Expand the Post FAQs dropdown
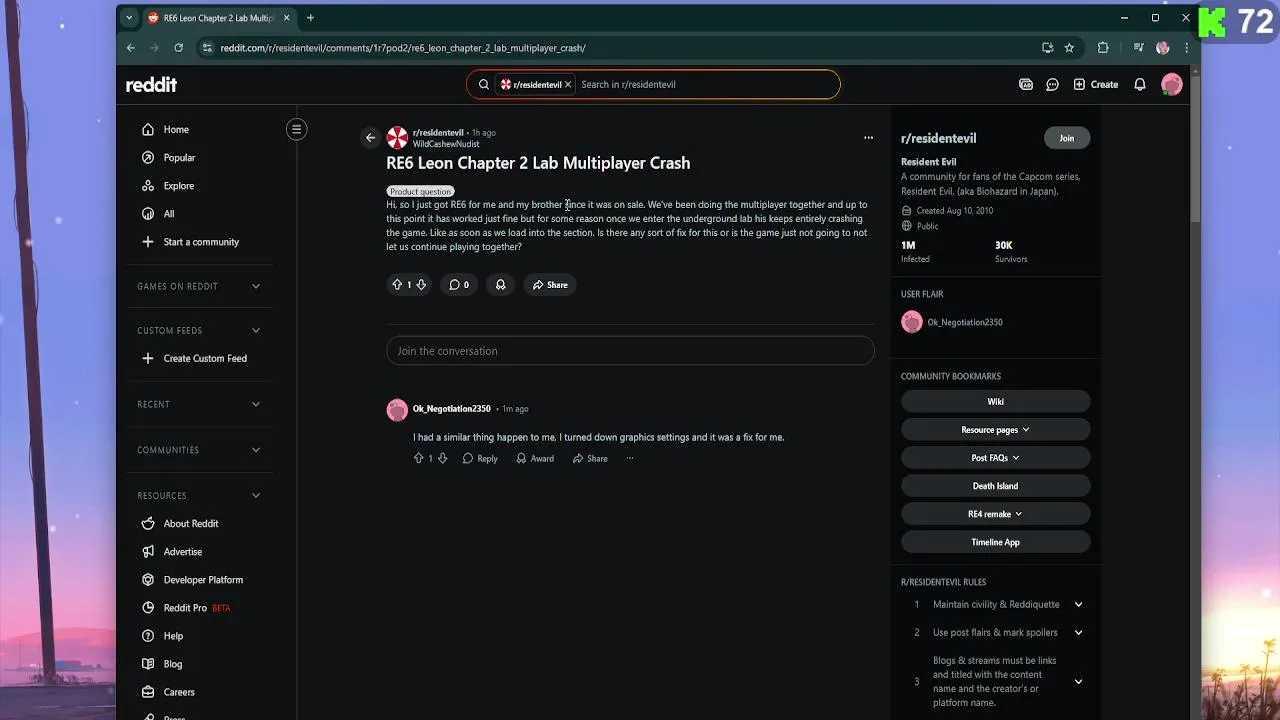1280x720 pixels. pos(995,458)
